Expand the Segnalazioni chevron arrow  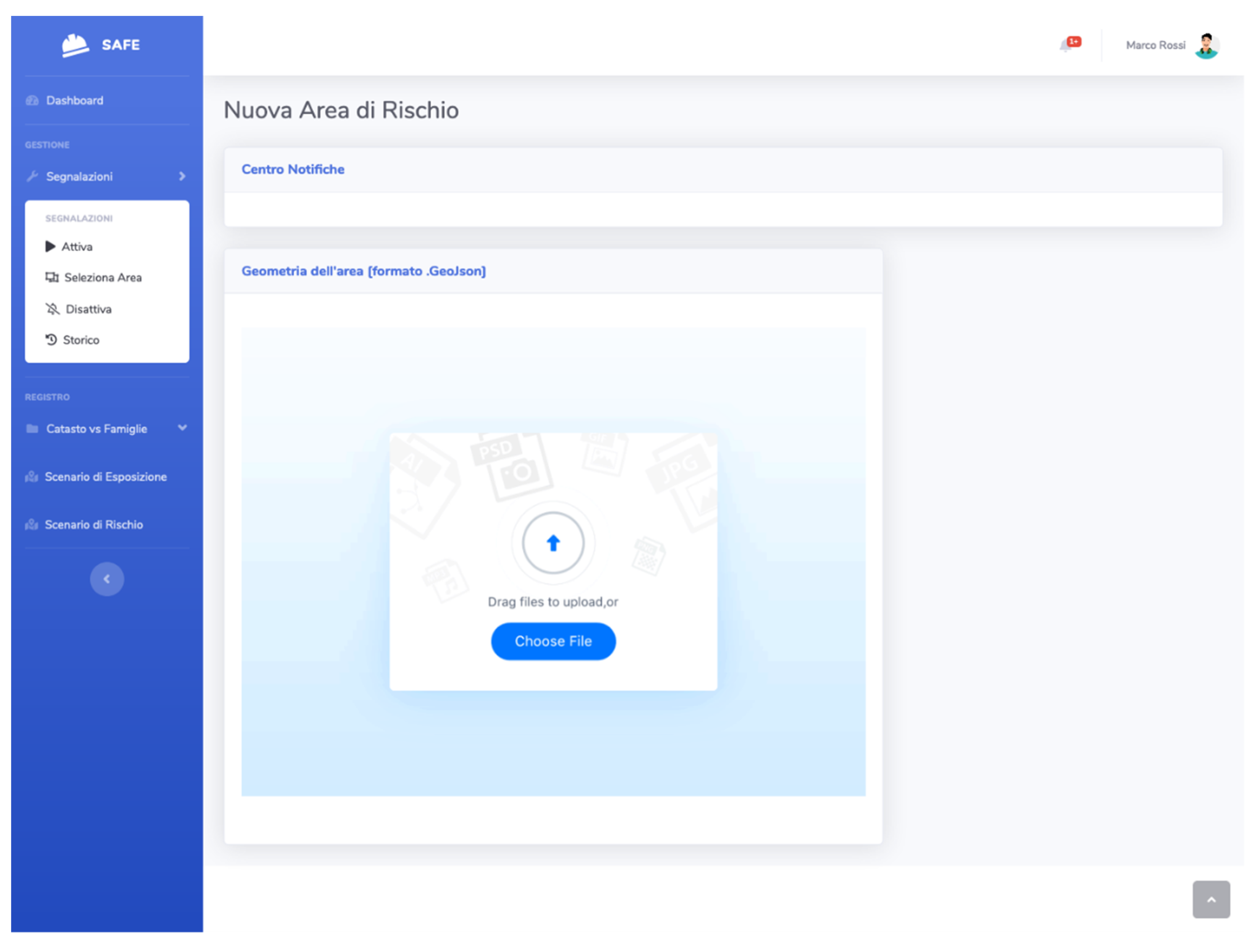(x=182, y=177)
